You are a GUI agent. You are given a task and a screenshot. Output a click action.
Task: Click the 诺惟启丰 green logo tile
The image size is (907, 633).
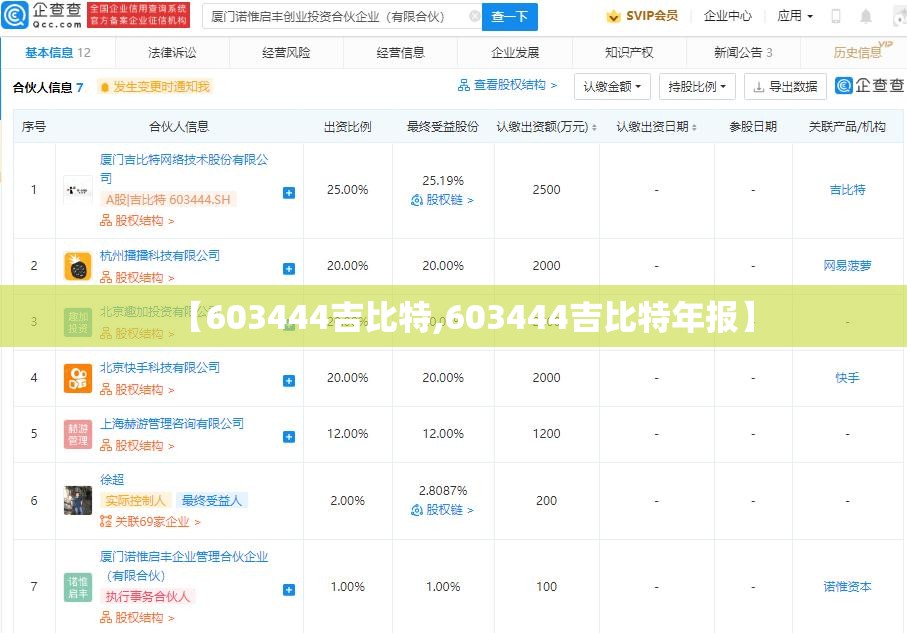click(78, 587)
